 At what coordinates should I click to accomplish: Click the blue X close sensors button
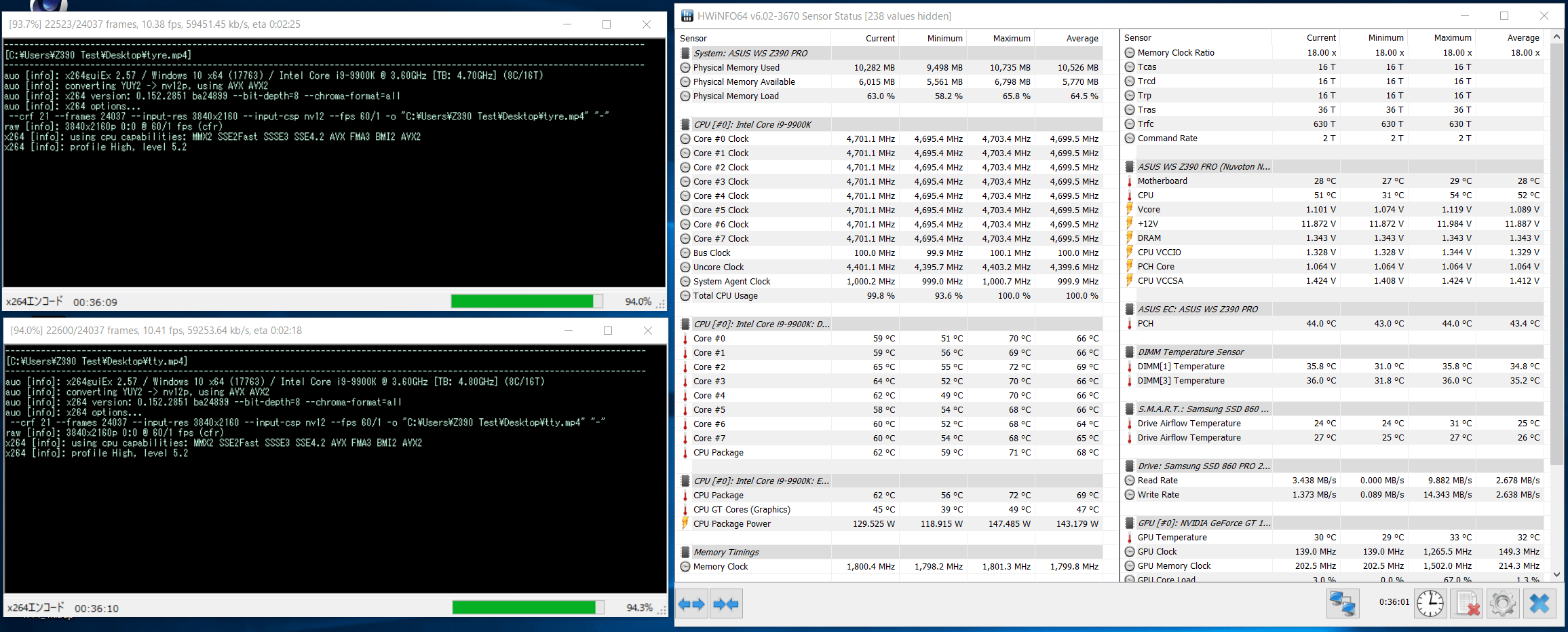(x=1540, y=603)
